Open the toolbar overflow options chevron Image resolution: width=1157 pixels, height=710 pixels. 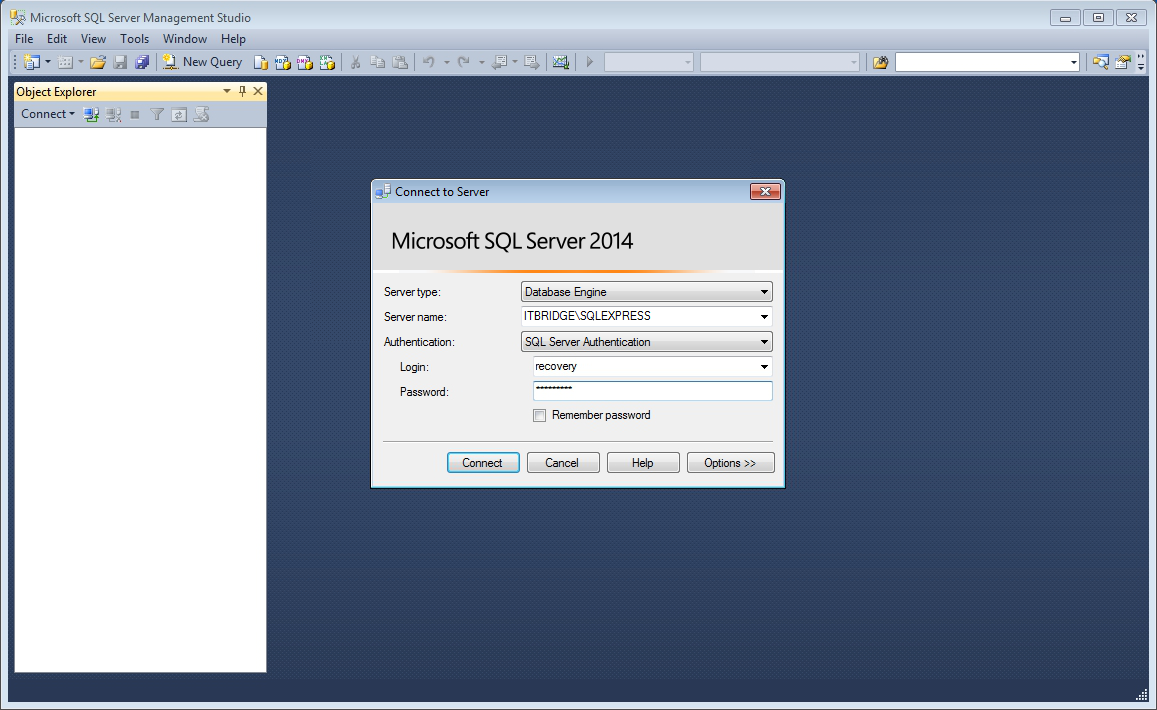click(x=1141, y=62)
